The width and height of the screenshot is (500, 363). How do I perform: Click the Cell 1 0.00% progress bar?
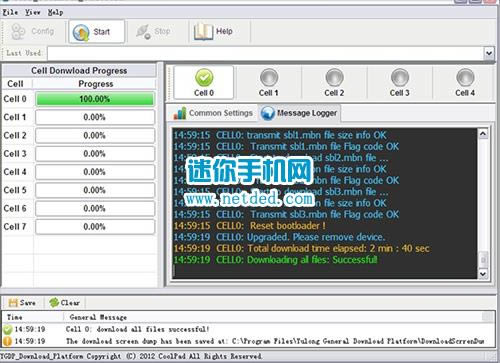[x=95, y=117]
